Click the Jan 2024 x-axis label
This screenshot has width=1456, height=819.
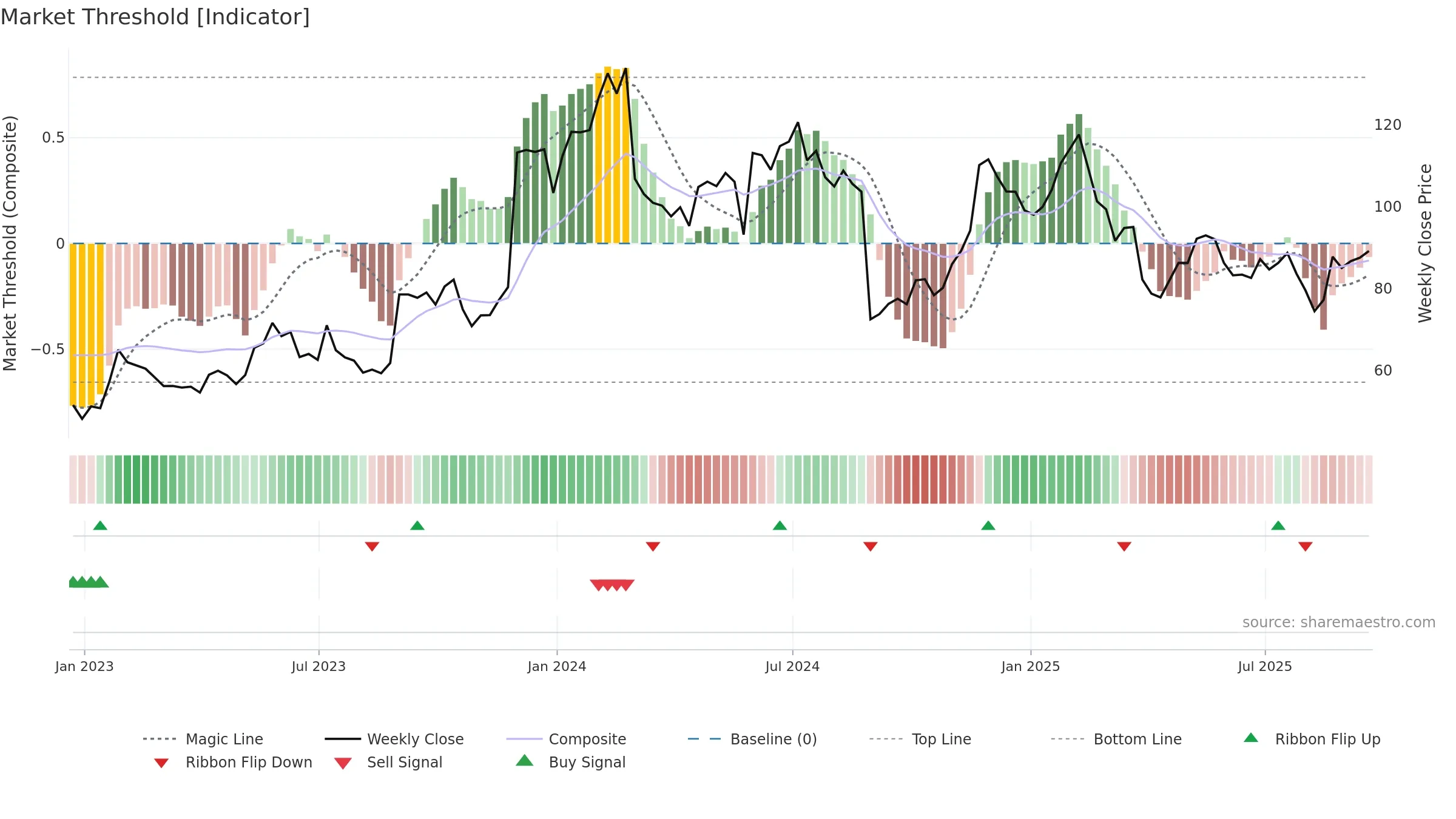click(x=557, y=666)
